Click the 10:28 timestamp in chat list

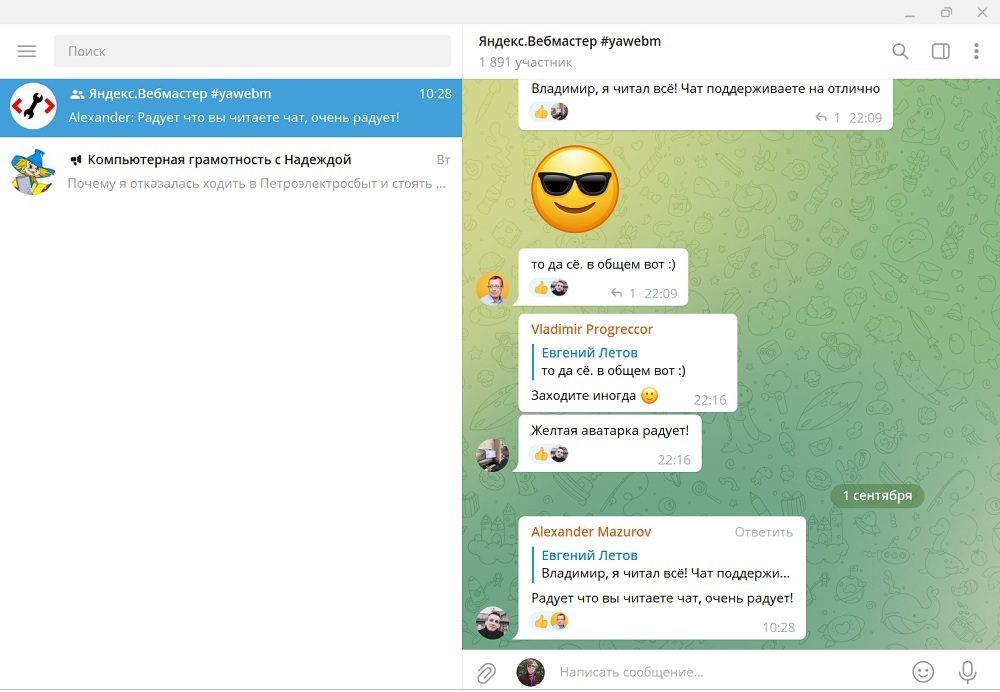tap(435, 94)
